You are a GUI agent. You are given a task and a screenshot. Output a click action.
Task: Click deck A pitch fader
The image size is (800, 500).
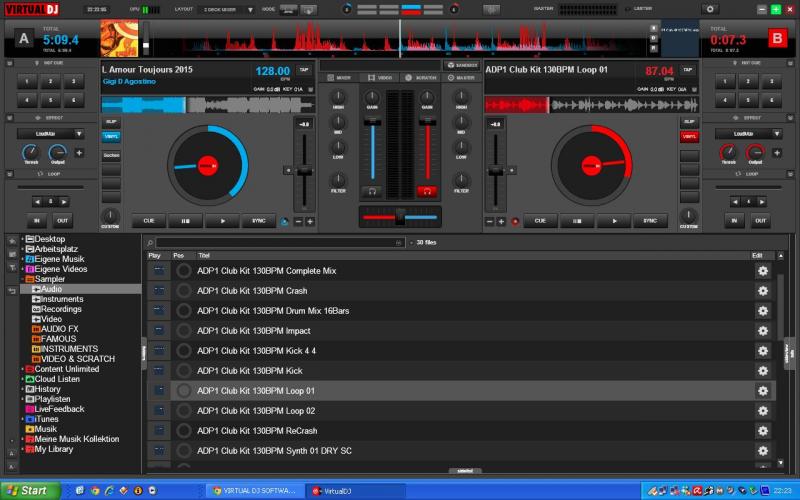tap(305, 170)
